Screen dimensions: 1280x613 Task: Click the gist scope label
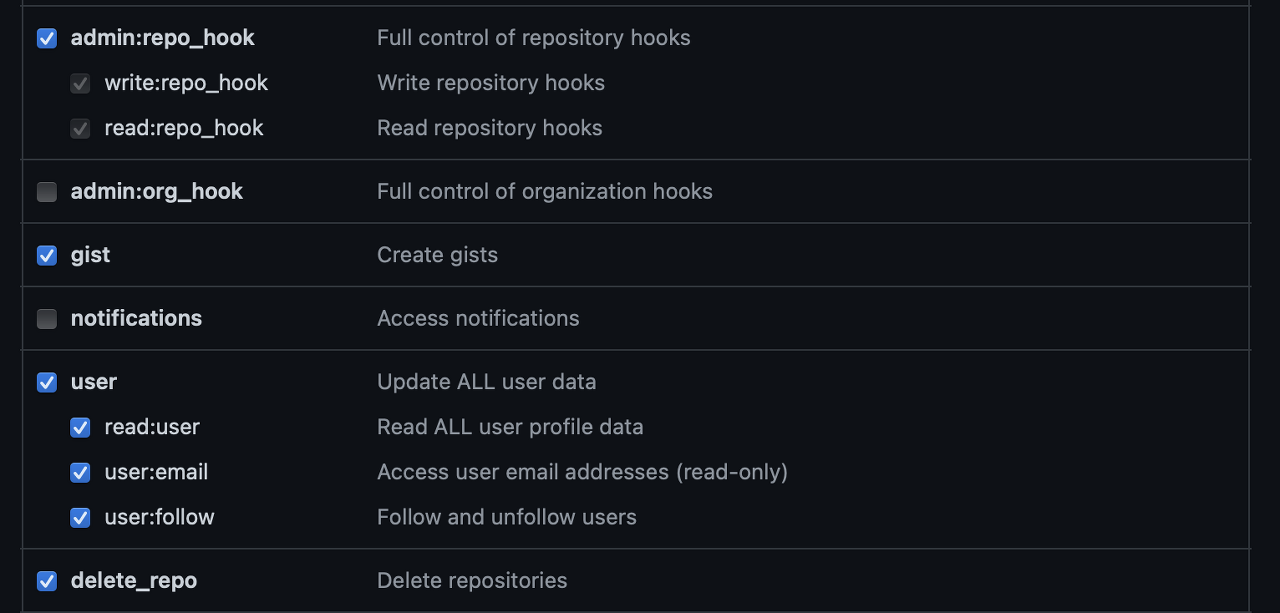pyautogui.click(x=90, y=255)
